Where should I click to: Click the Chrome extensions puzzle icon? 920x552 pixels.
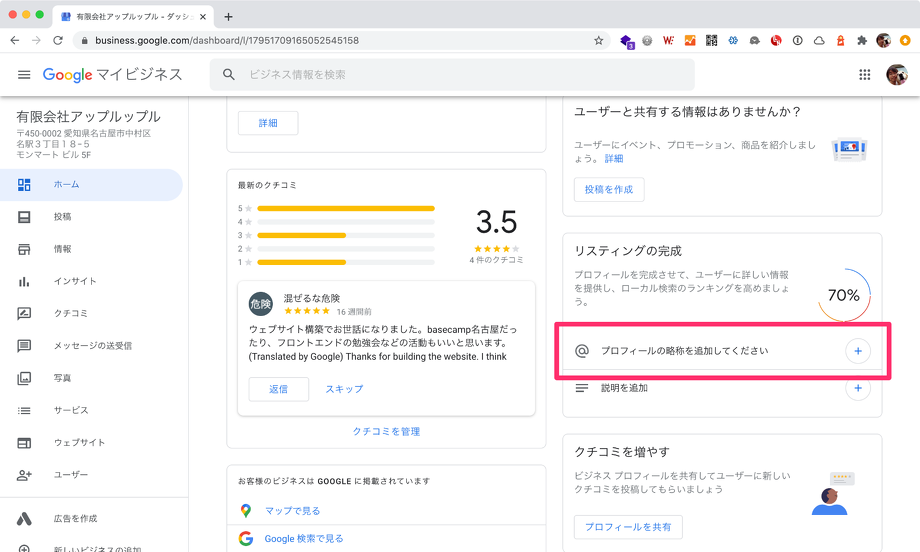tap(862, 41)
